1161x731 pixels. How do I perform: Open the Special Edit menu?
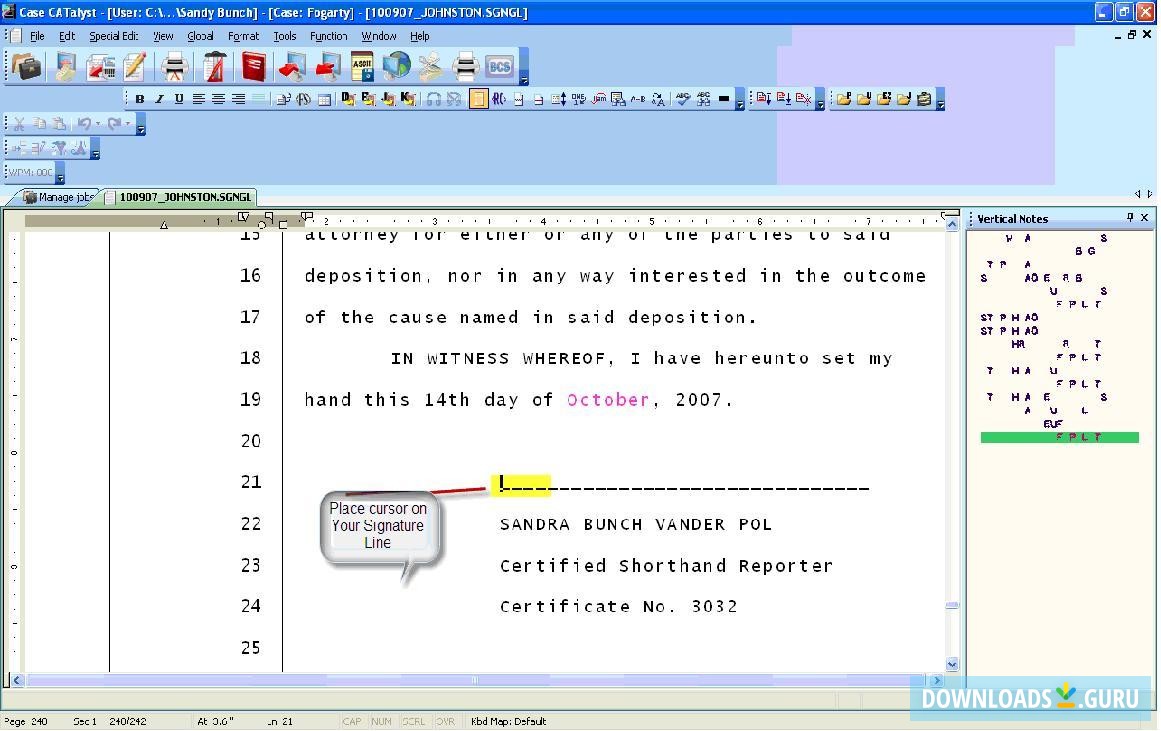(x=113, y=36)
